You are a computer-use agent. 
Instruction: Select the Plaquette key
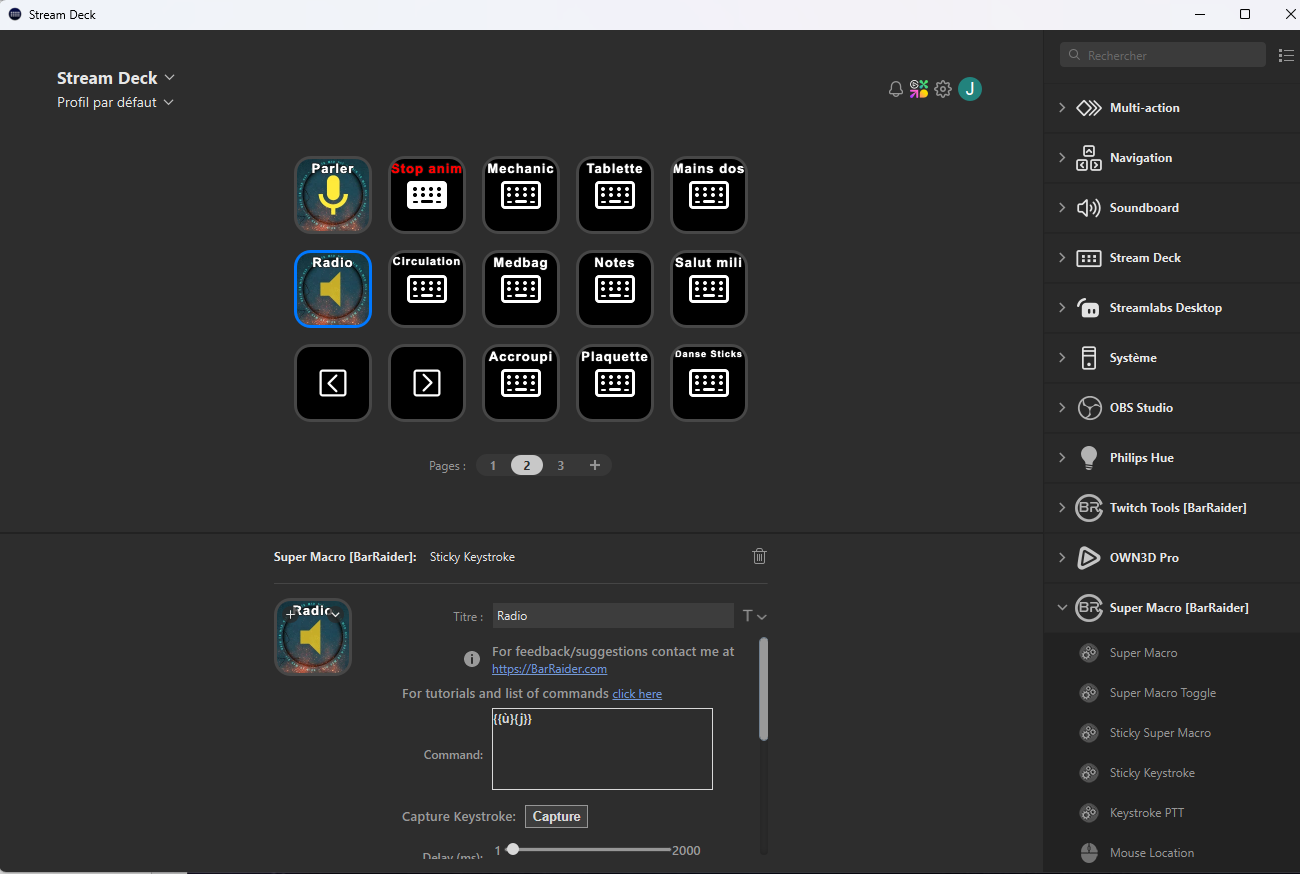(x=615, y=383)
